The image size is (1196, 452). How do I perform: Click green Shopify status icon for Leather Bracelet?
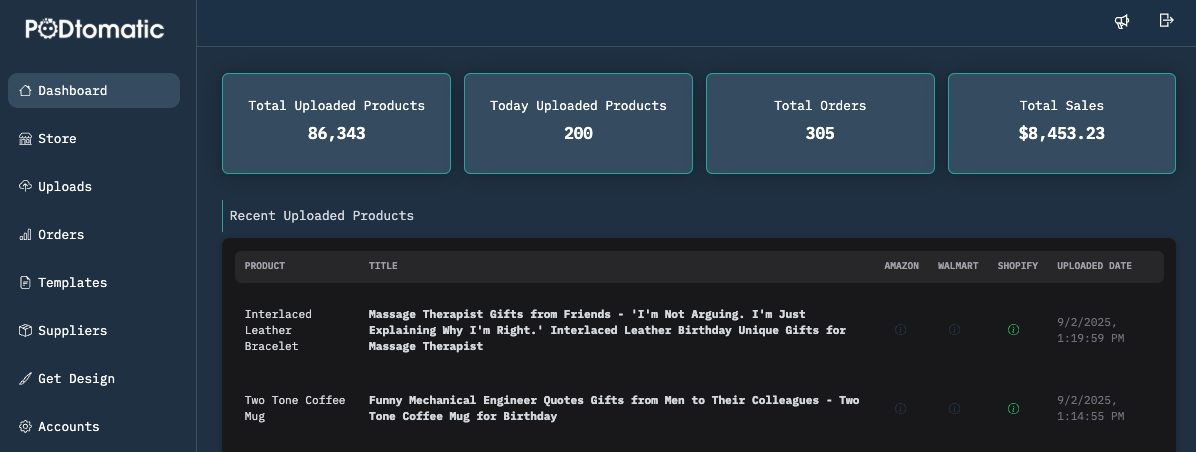1014,330
